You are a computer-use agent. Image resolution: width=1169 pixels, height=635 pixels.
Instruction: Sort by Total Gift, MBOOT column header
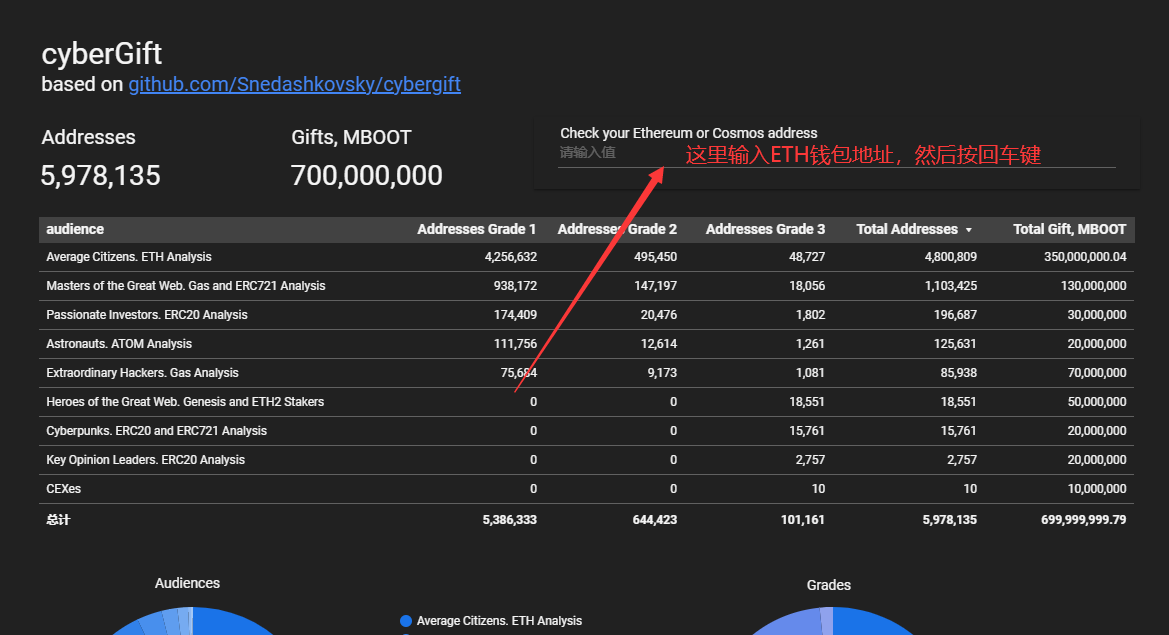(x=1069, y=229)
